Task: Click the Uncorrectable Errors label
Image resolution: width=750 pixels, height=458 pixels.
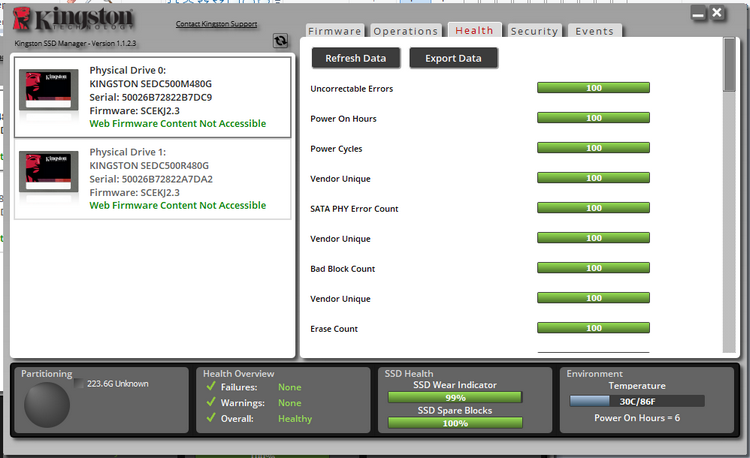Action: [x=352, y=88]
